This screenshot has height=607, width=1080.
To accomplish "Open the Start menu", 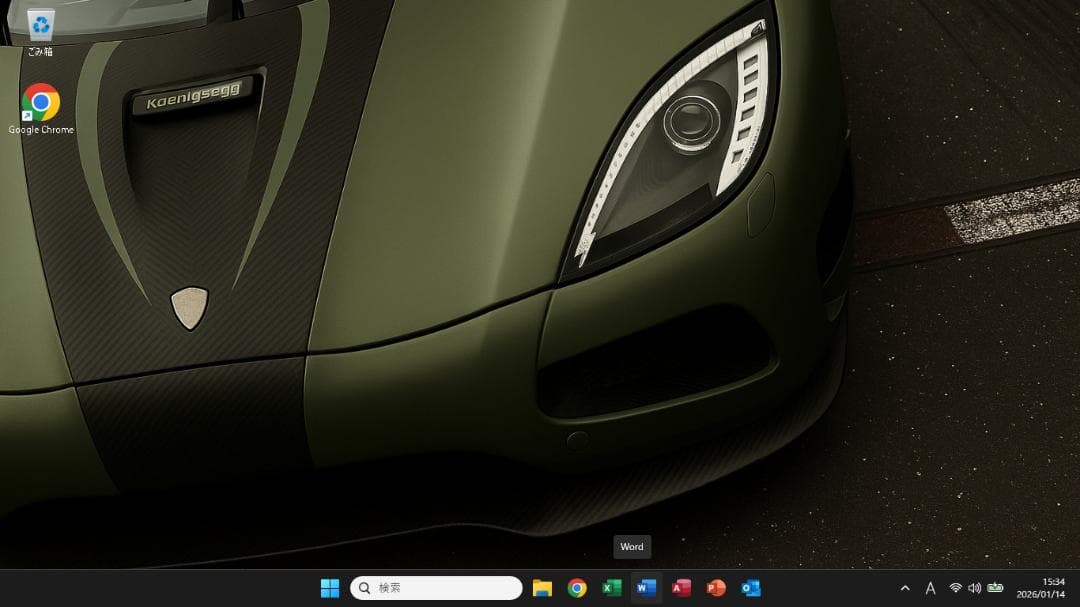I will tap(330, 588).
